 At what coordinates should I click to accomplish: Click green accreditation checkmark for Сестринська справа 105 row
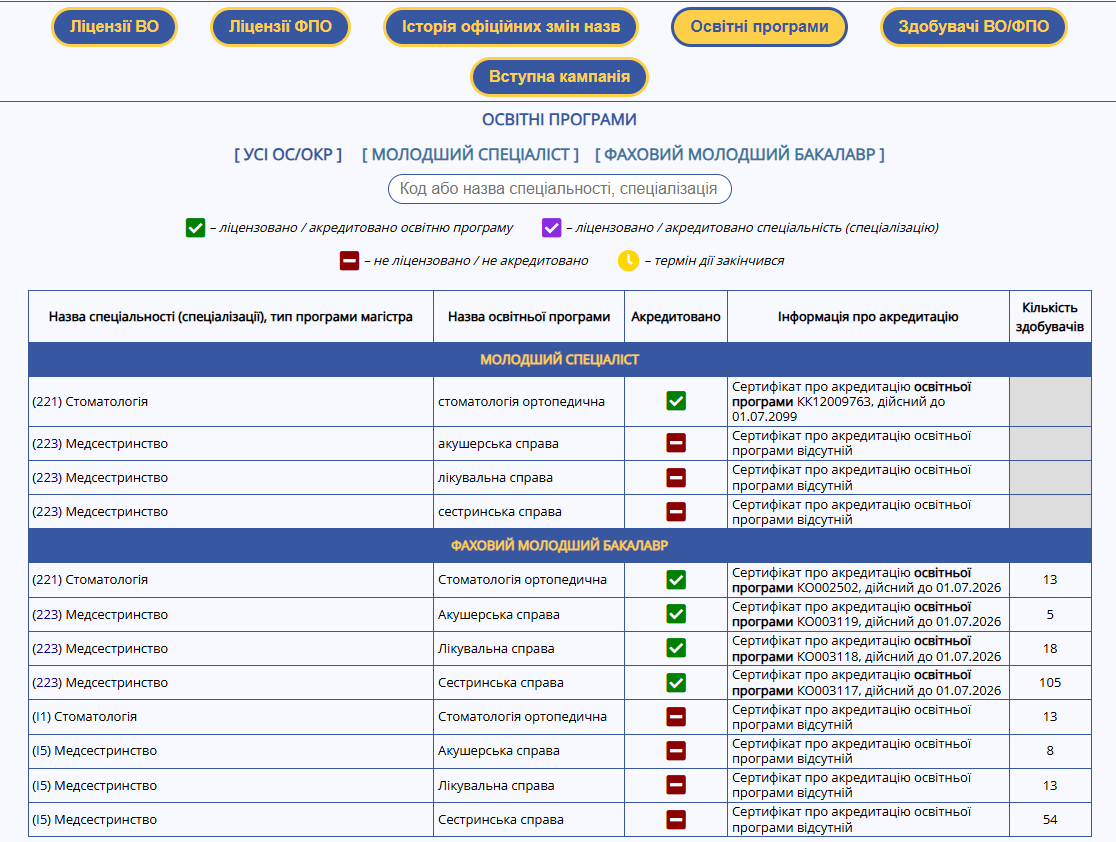[x=676, y=683]
